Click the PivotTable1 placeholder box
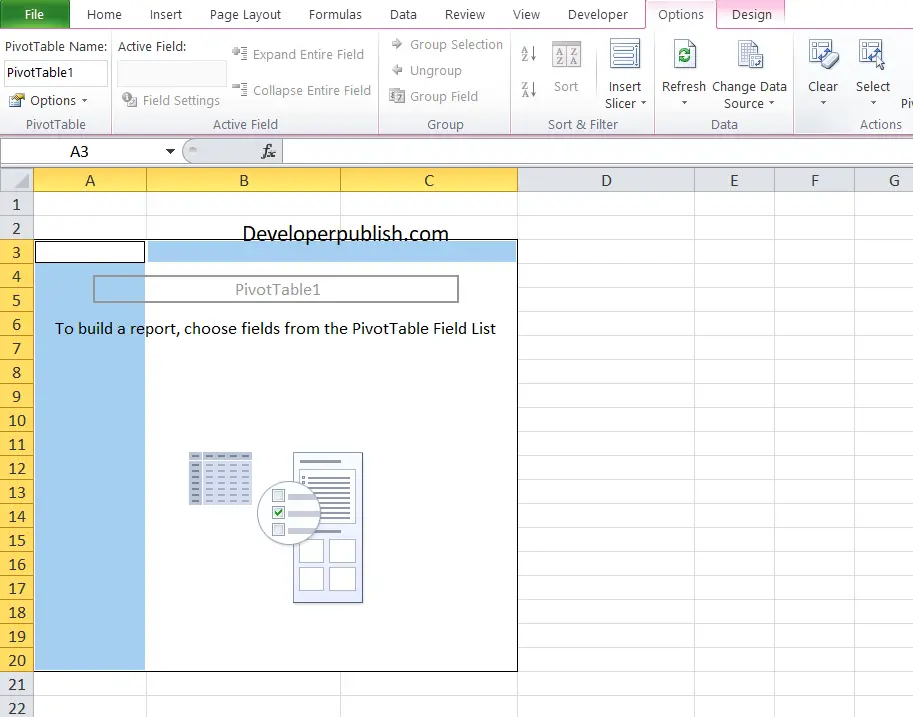913x717 pixels. [x=276, y=289]
